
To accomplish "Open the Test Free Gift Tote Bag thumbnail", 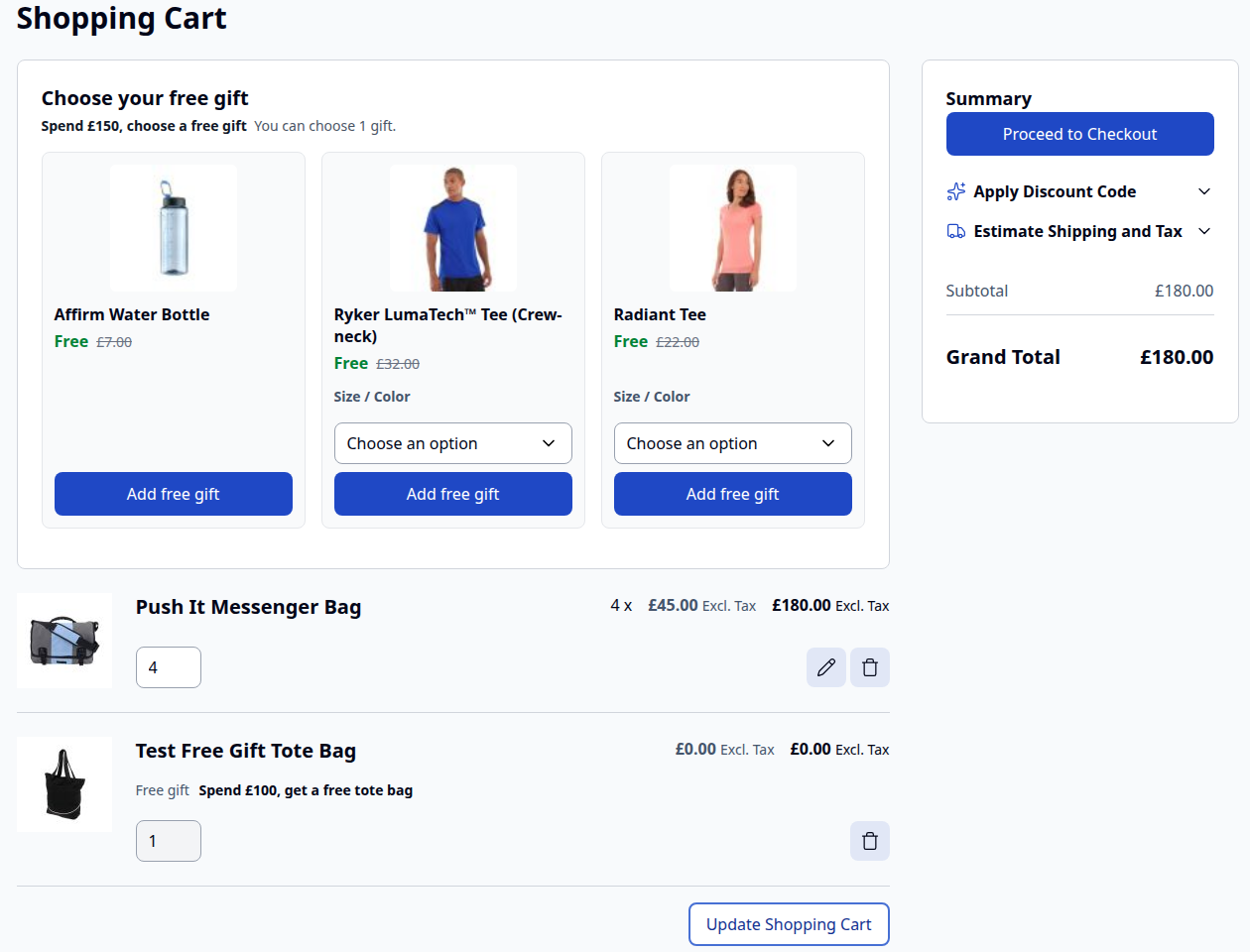I will click(x=64, y=784).
